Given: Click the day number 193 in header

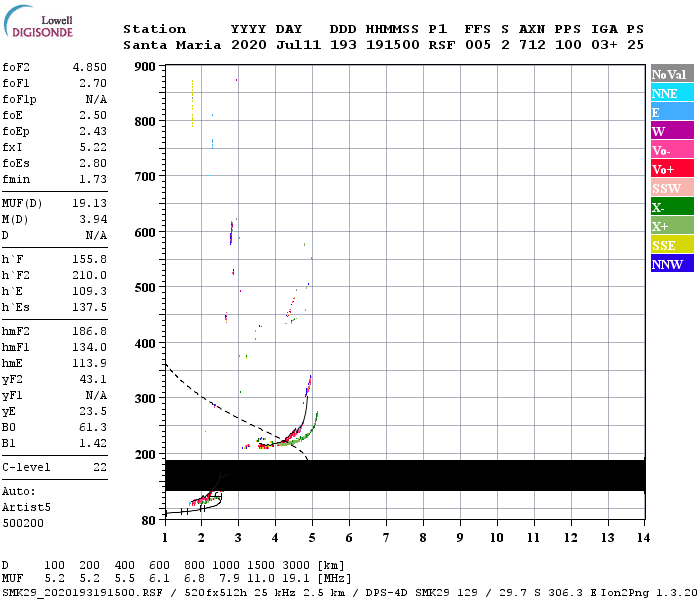Looking at the screenshot, I should 343,45.
